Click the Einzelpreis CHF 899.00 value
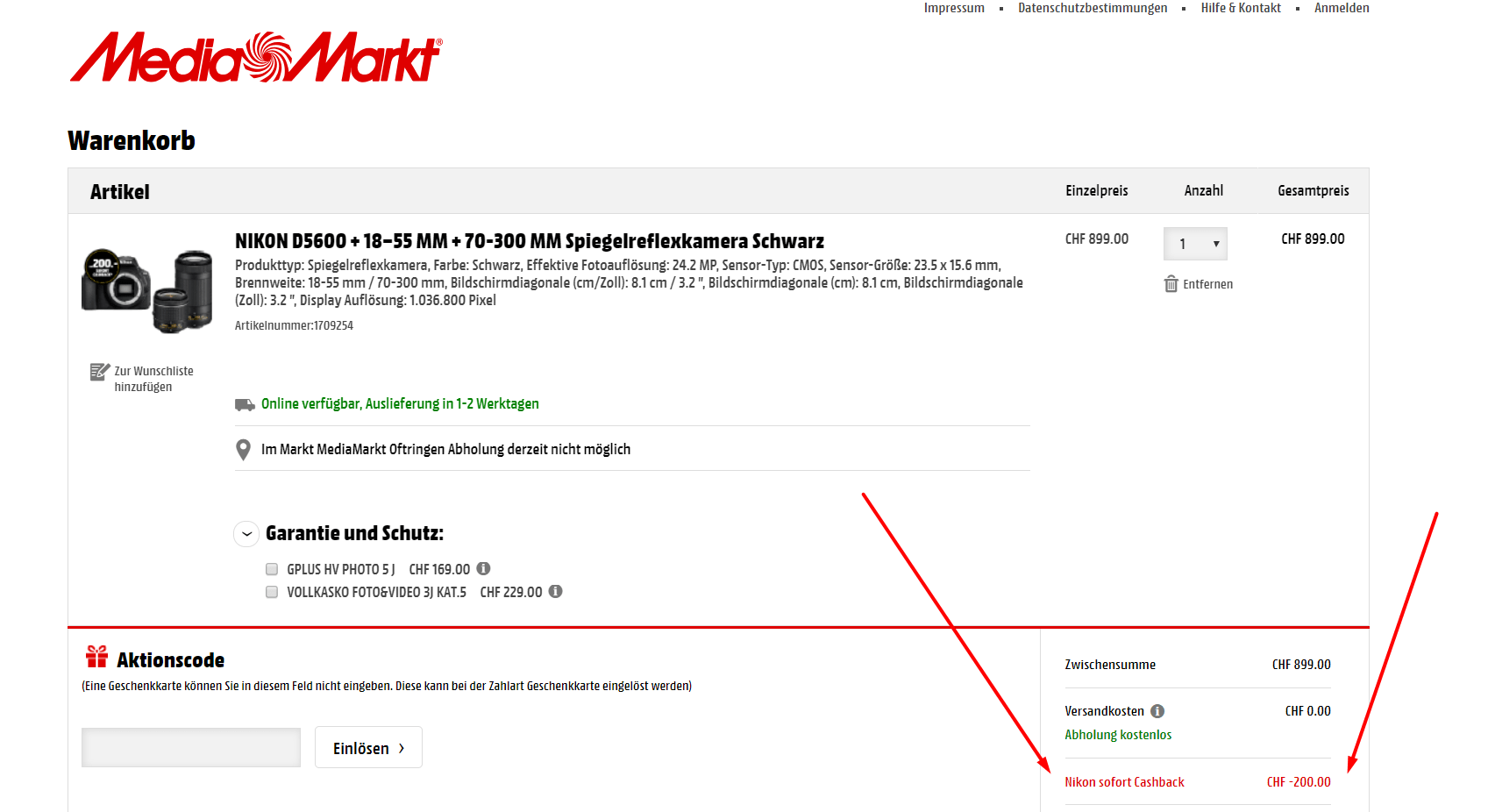This screenshot has height=812, width=1488. tap(1097, 239)
